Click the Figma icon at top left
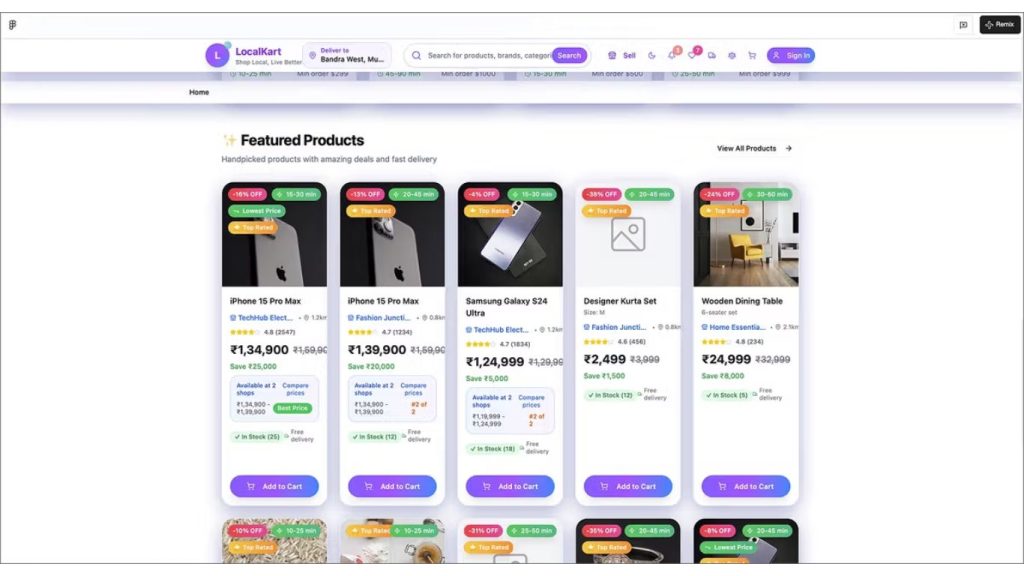 (x=12, y=25)
